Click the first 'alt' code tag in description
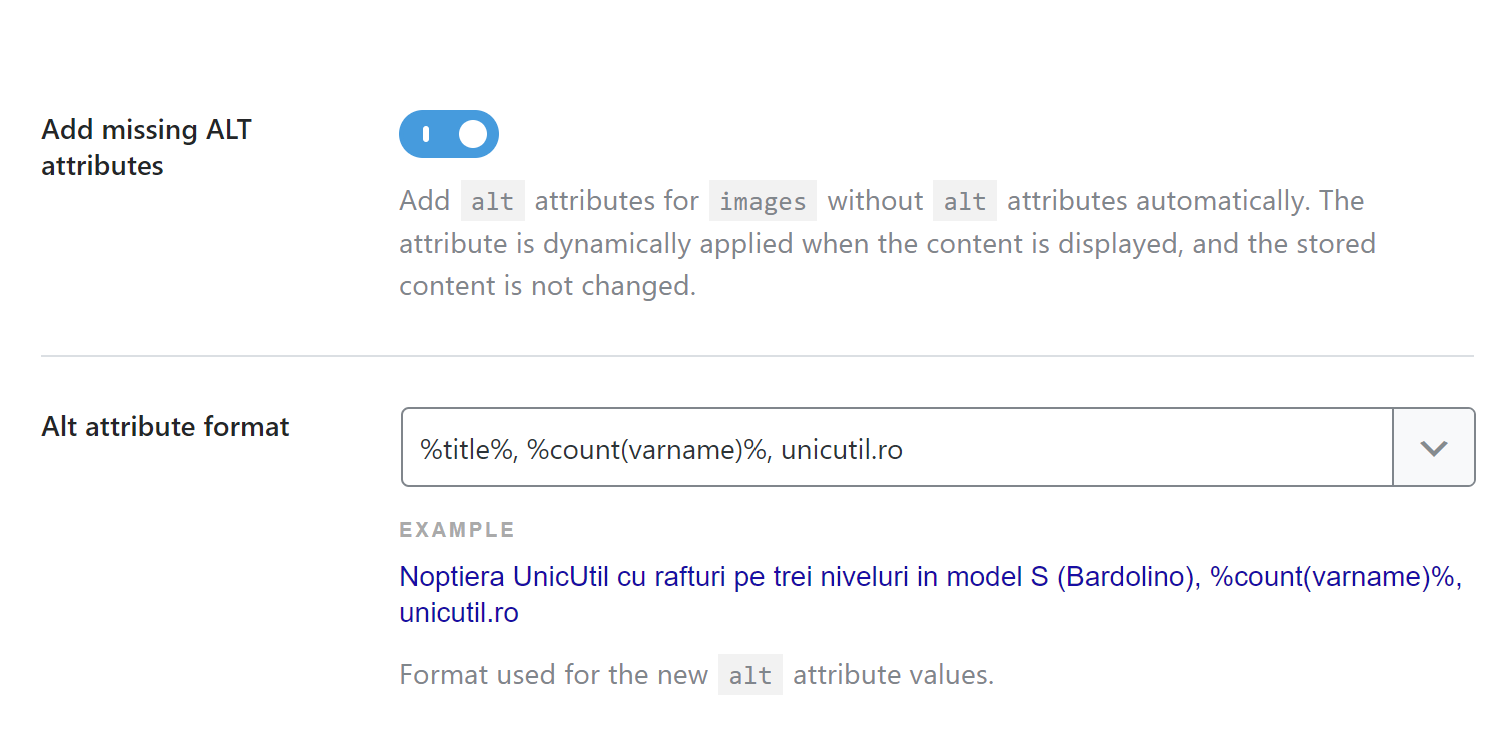Image resolution: width=1512 pixels, height=734 pixels. click(x=492, y=201)
